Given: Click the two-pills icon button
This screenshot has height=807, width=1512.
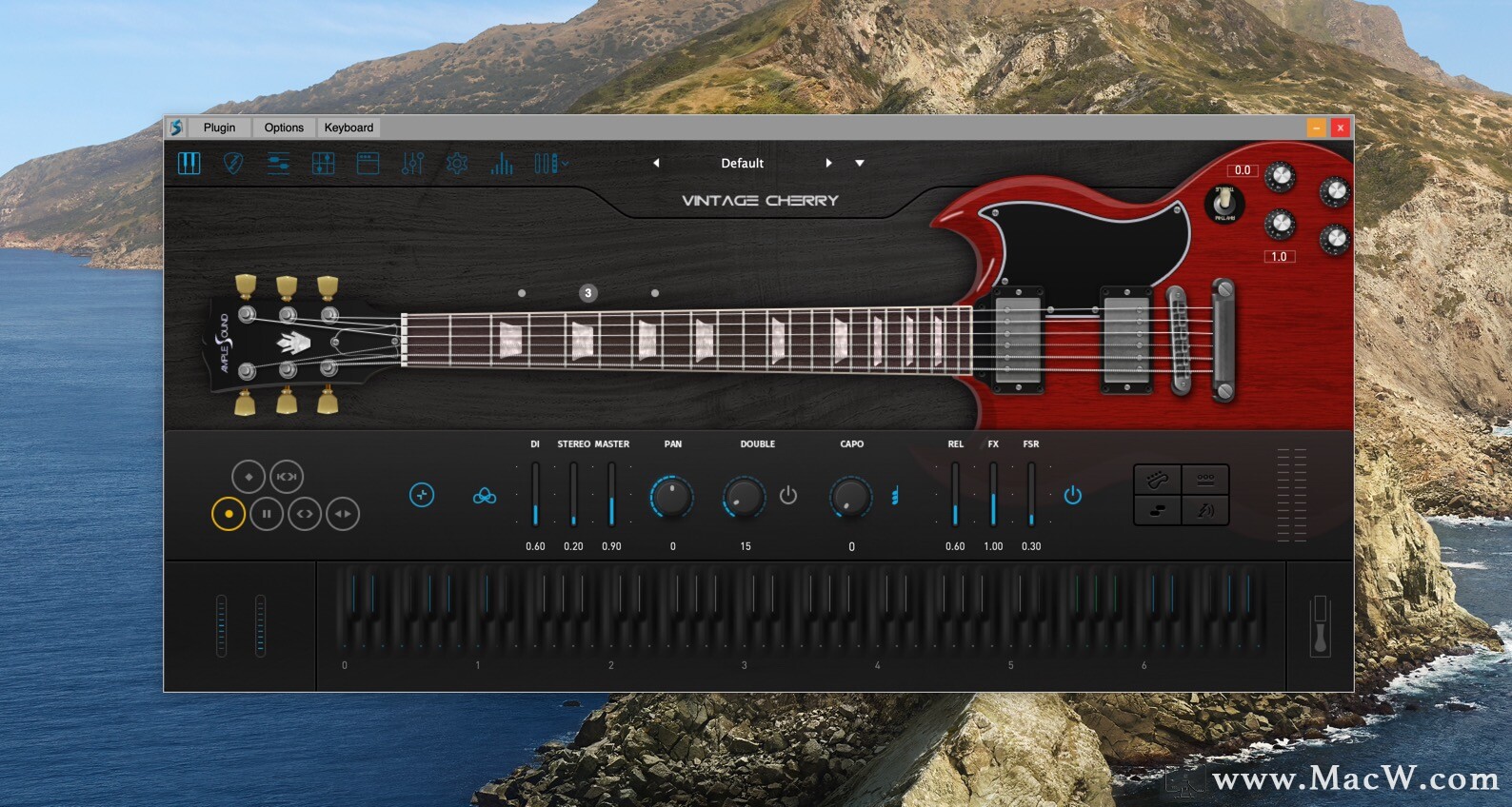Looking at the screenshot, I should (1158, 510).
